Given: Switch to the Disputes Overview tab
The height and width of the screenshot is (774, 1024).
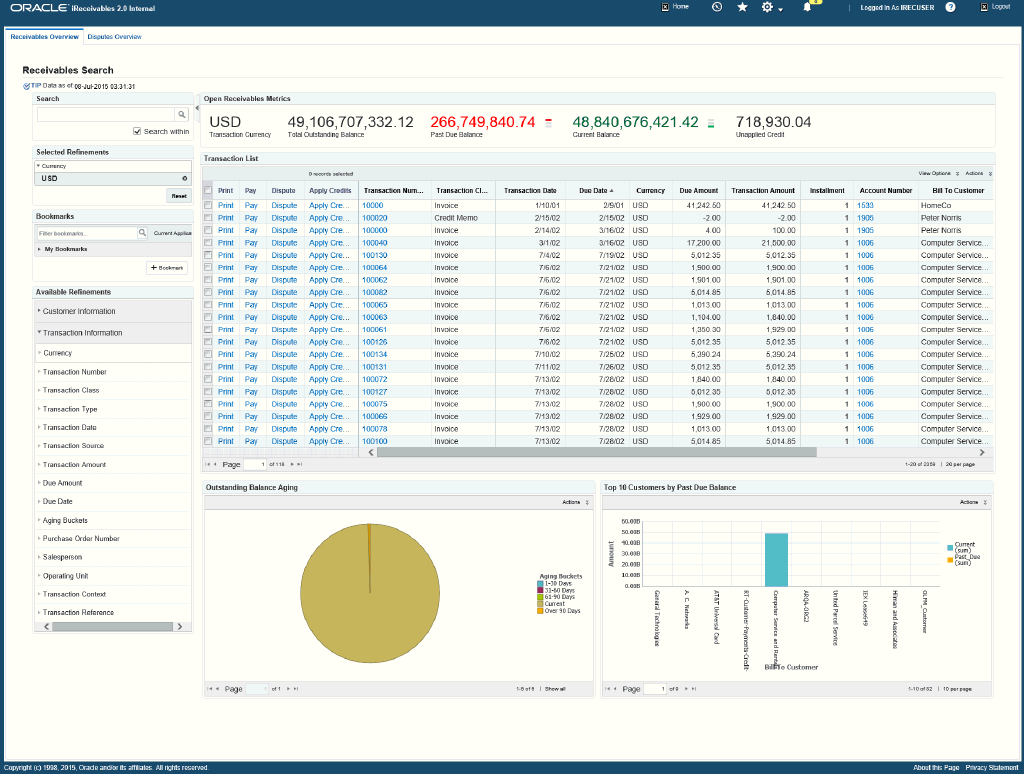Looking at the screenshot, I should click(x=114, y=37).
